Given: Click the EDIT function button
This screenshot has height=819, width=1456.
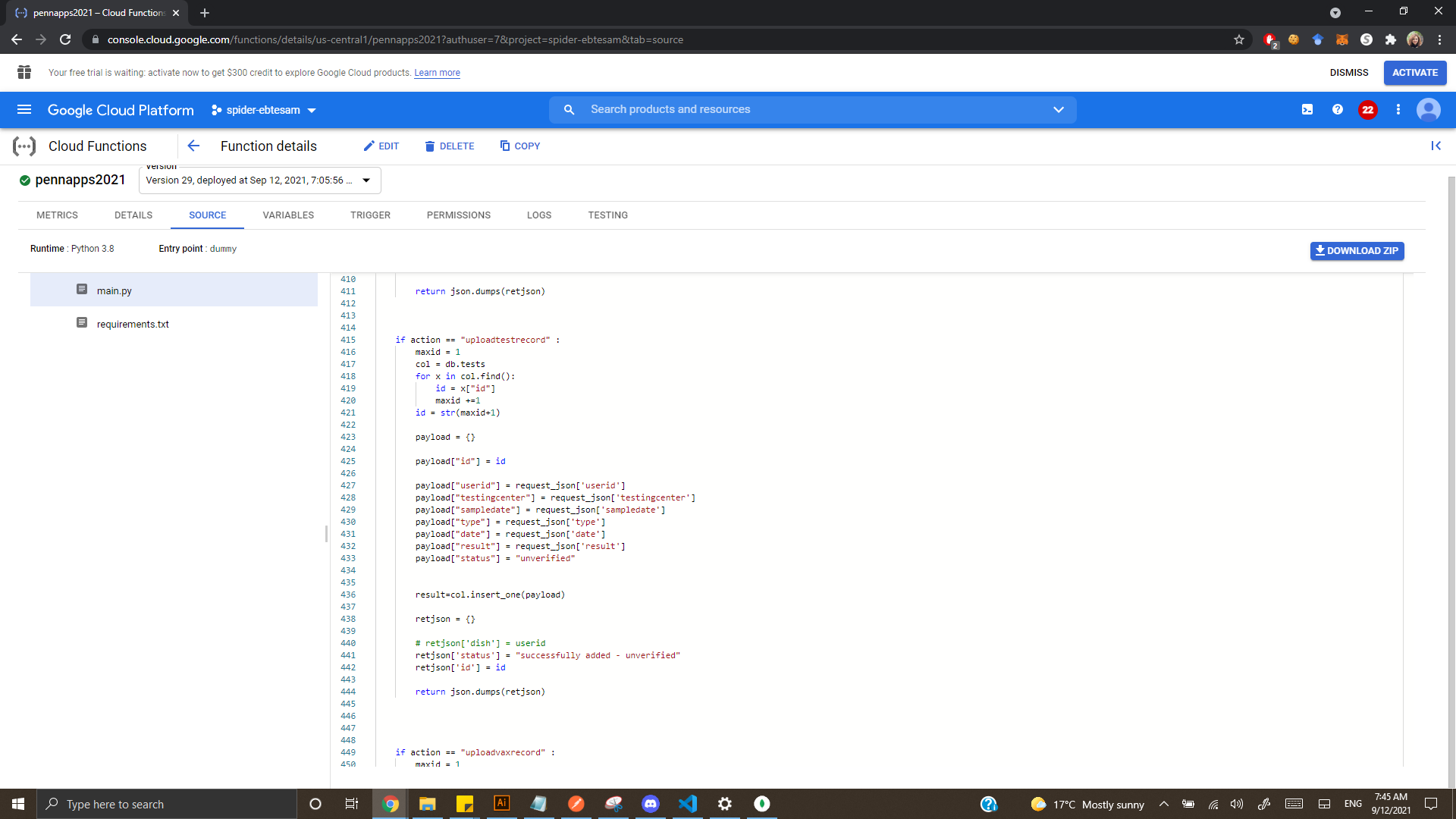Looking at the screenshot, I should click(381, 146).
